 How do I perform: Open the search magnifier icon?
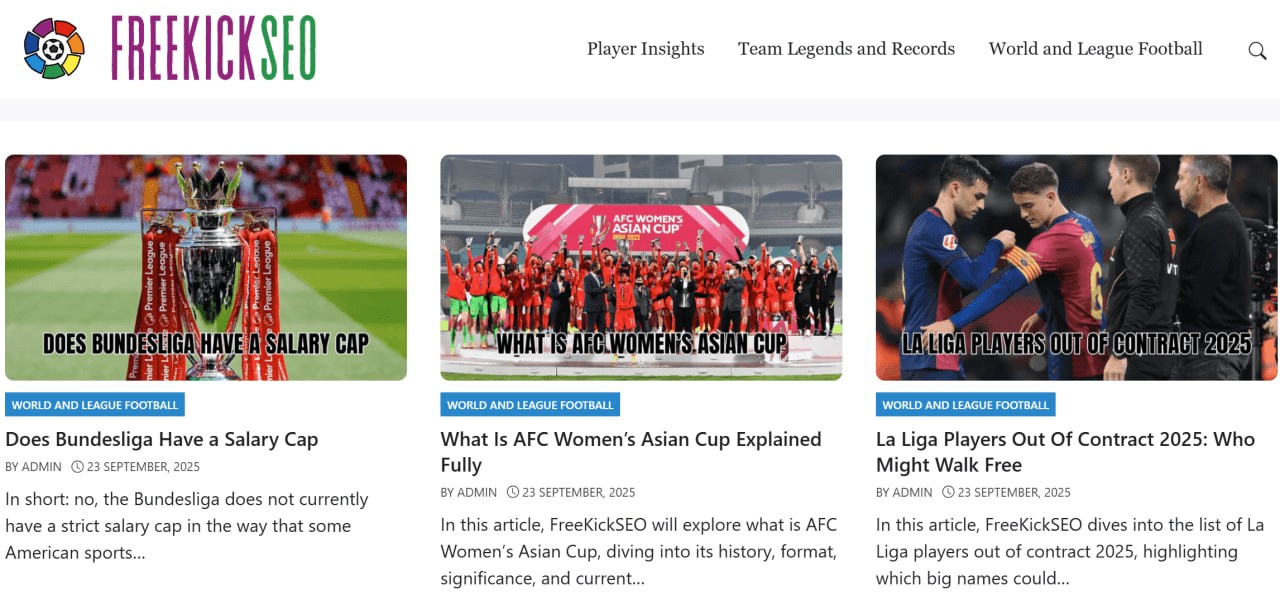point(1257,50)
